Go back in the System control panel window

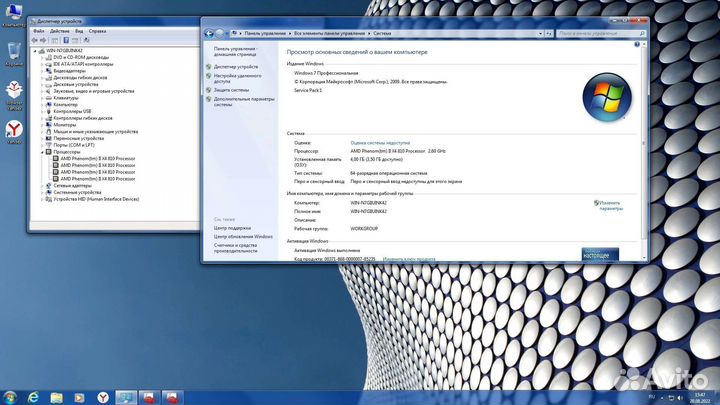[209, 33]
